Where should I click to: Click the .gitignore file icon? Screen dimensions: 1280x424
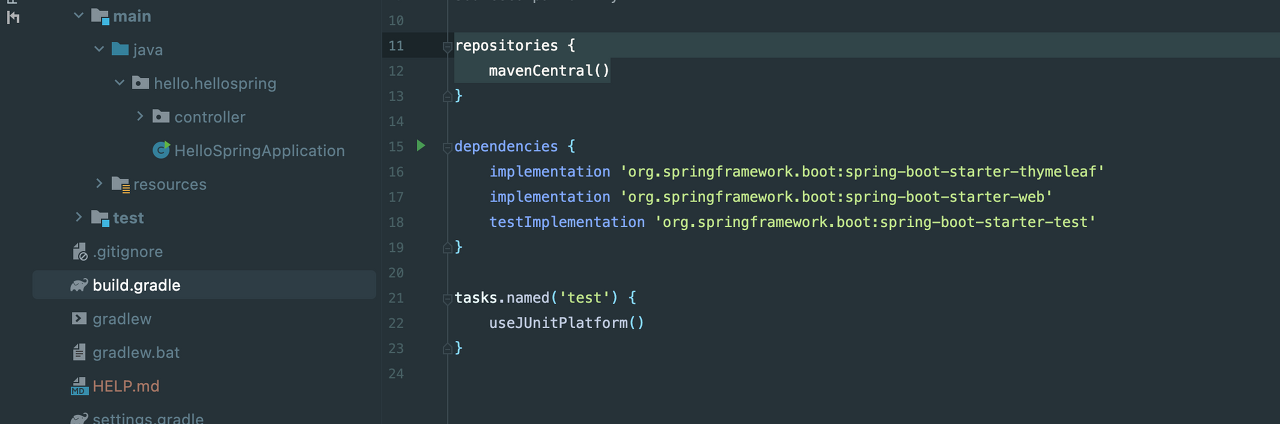coord(80,251)
